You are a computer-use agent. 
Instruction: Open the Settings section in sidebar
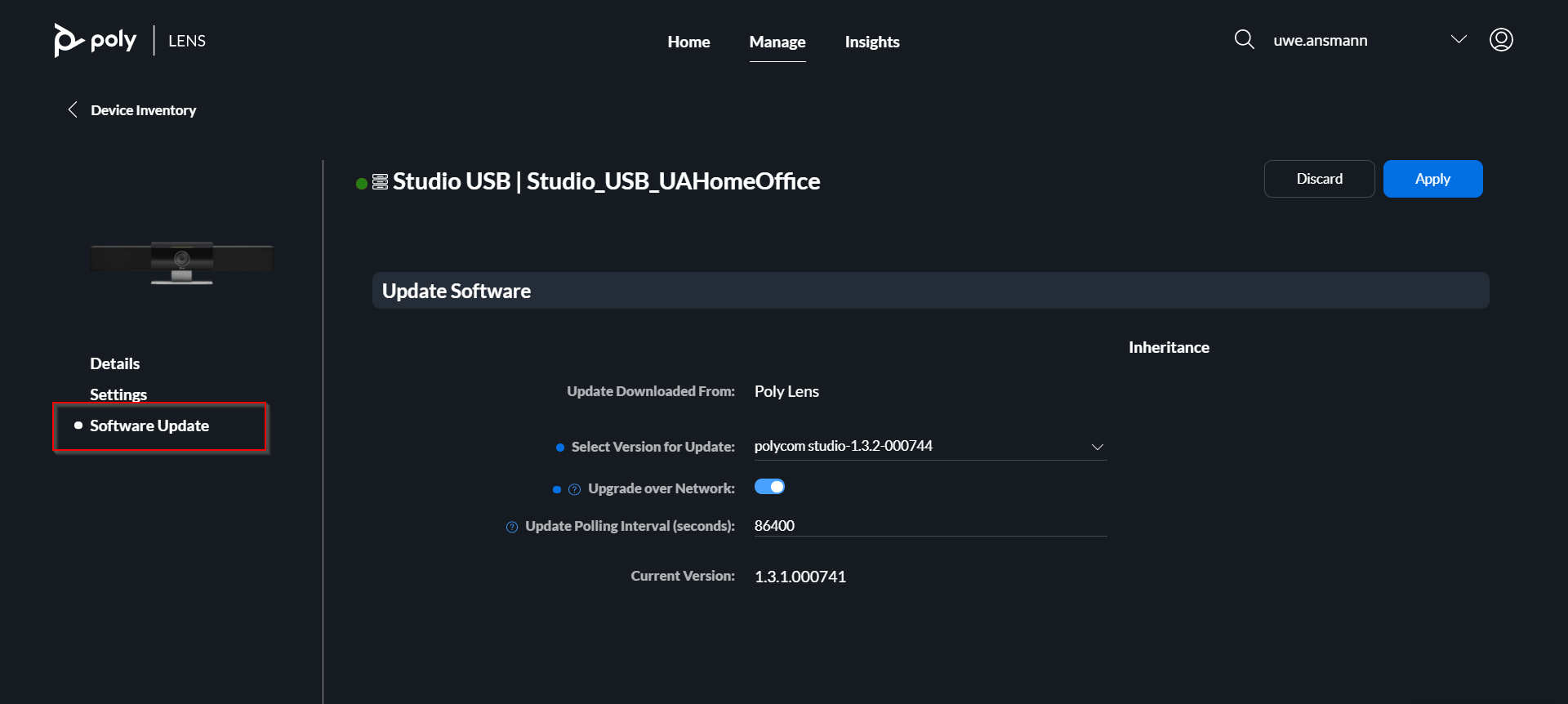pos(118,394)
